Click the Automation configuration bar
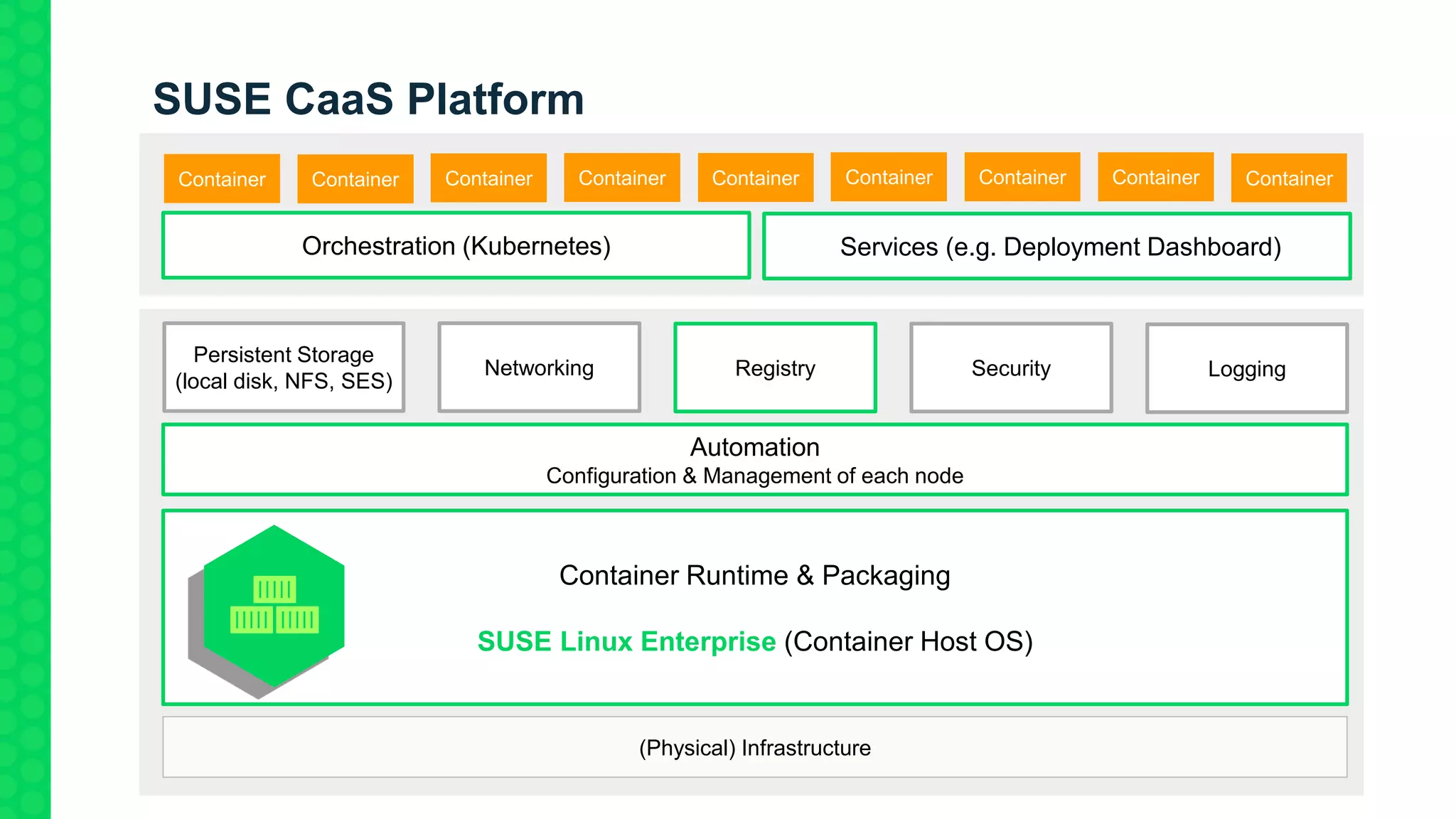The width and height of the screenshot is (1456, 819). 755,460
